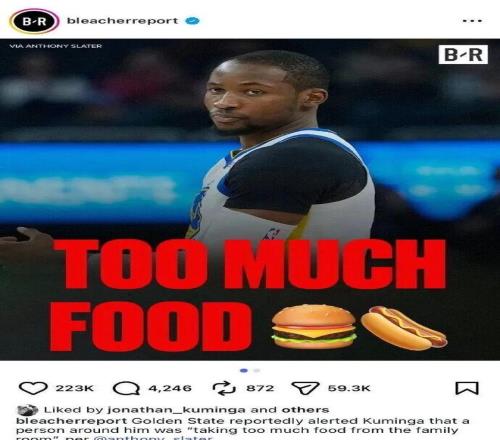Open the three-dot options menu
Image resolution: width=500 pixels, height=440 pixels.
click(472, 21)
